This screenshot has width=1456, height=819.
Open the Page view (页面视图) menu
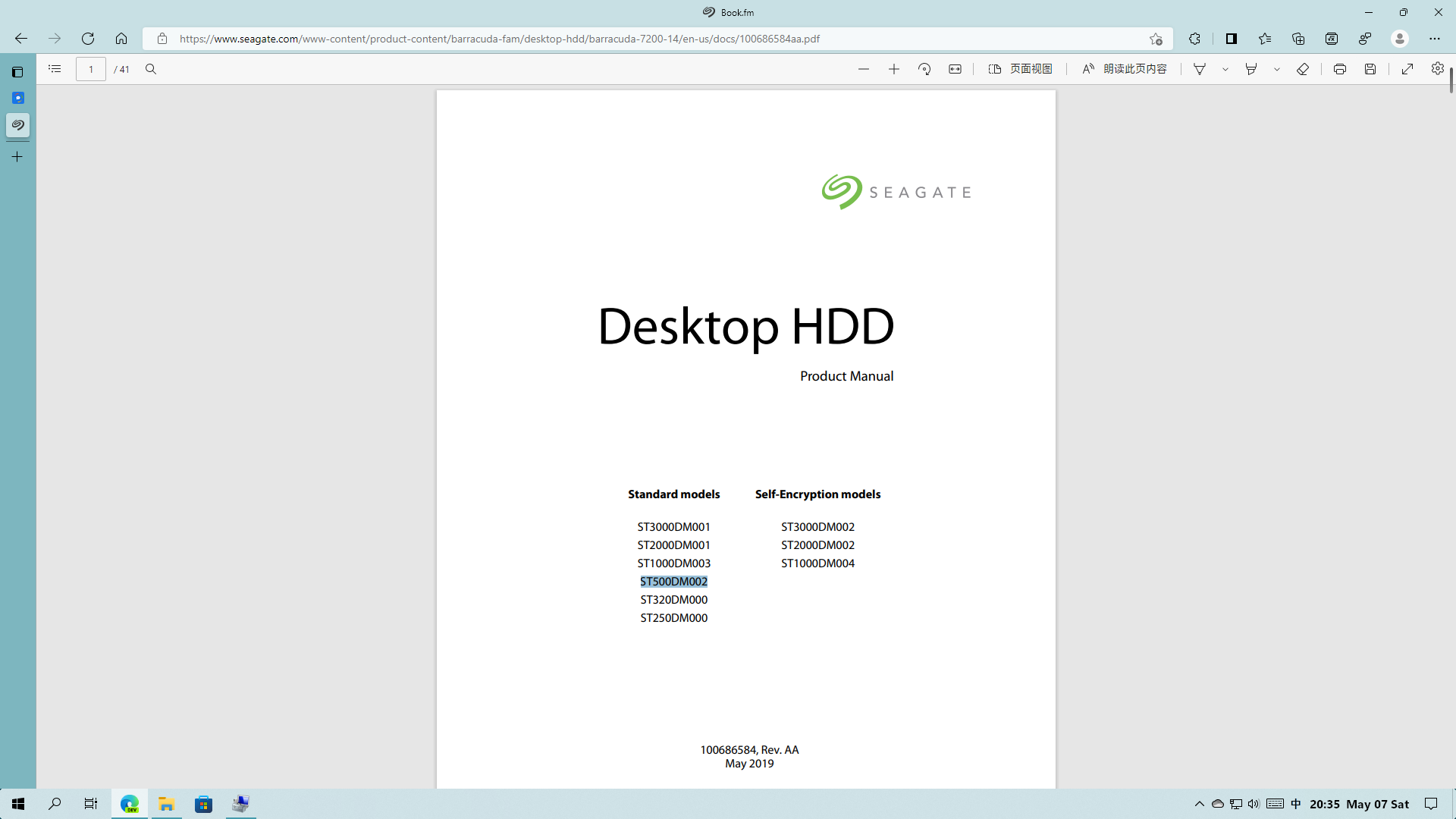coord(1021,69)
